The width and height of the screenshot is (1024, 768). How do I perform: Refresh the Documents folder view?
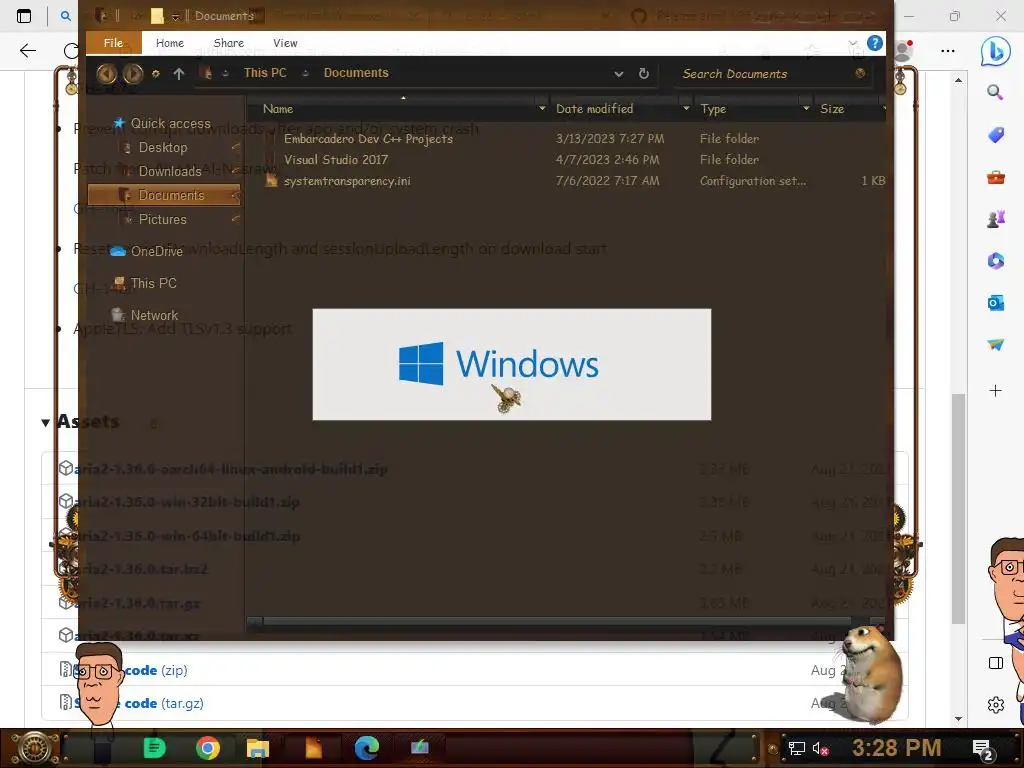point(644,74)
